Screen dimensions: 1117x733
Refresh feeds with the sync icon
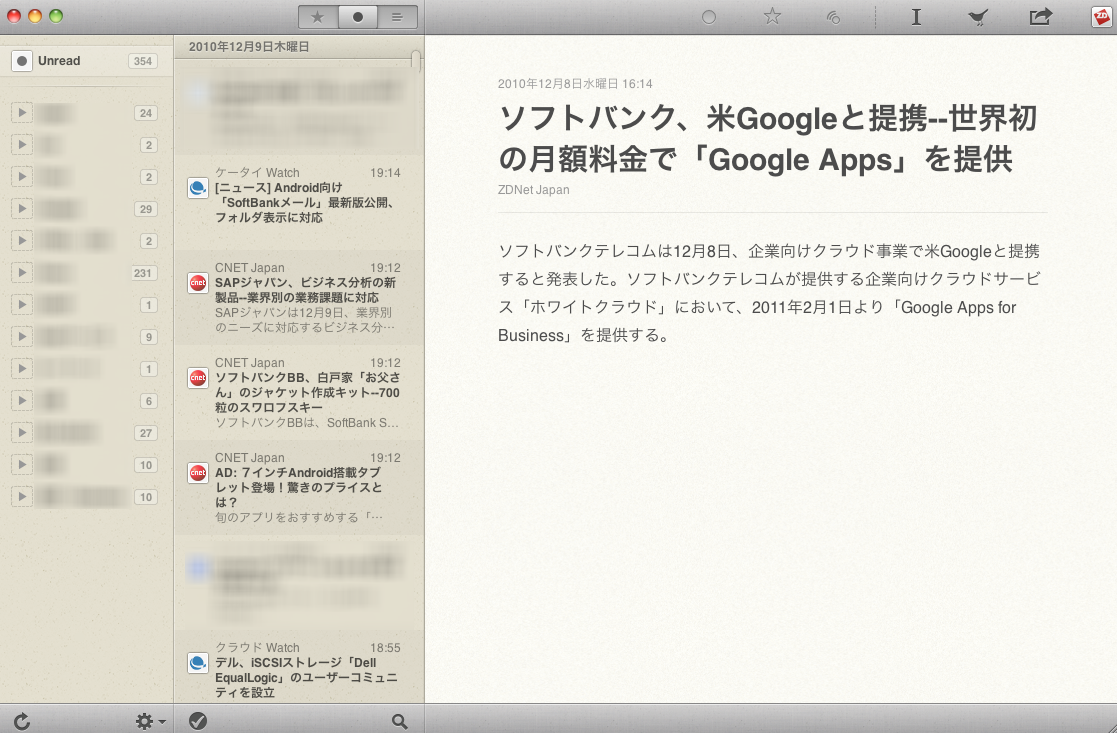click(22, 721)
